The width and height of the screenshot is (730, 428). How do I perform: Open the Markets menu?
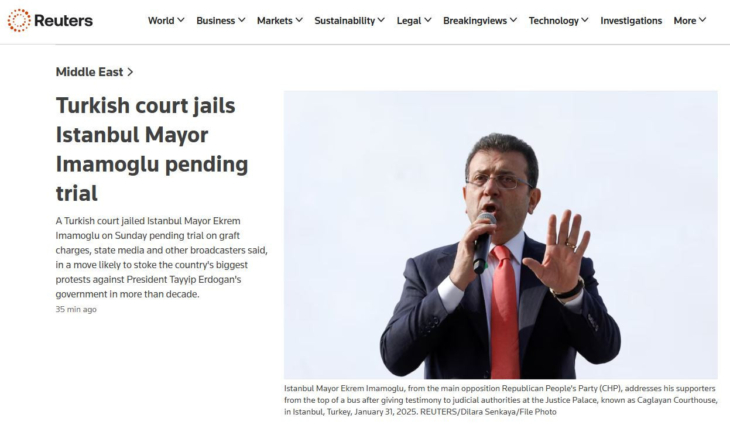coord(275,20)
